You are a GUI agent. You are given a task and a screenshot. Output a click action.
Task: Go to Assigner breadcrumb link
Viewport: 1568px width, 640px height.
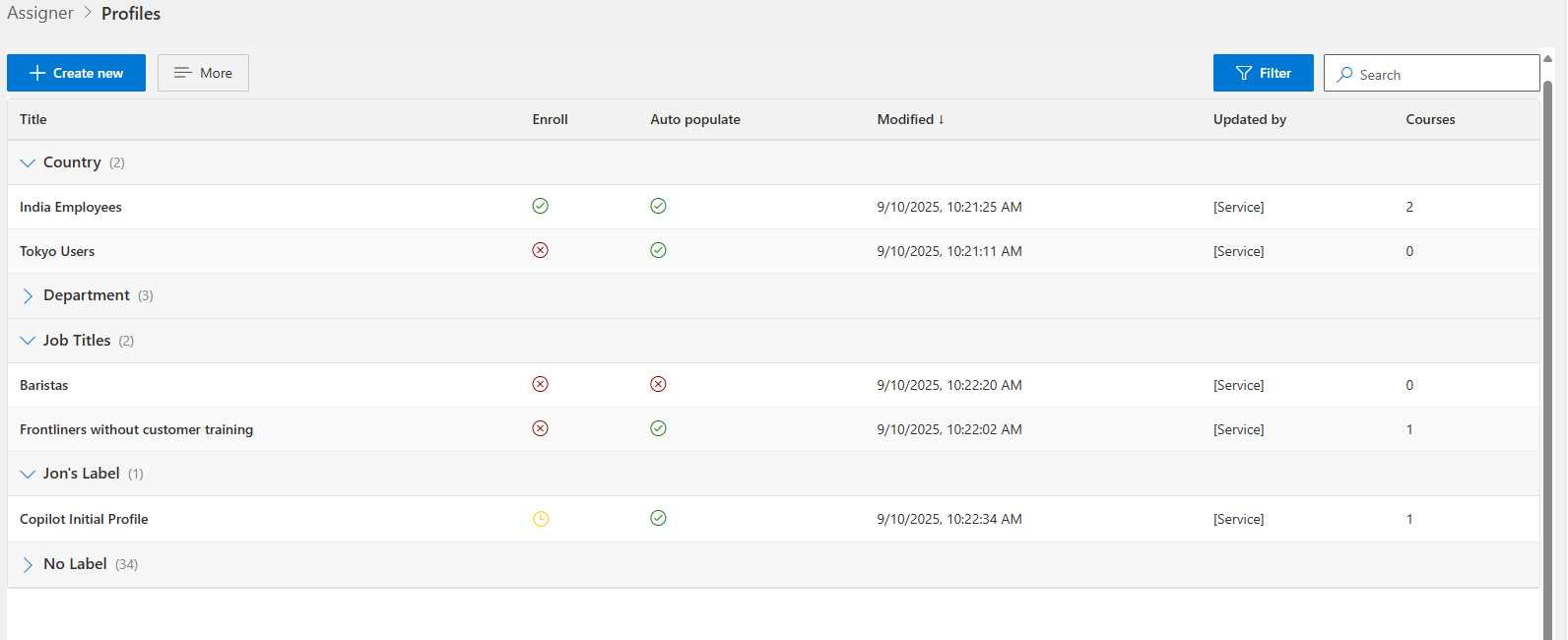40,13
